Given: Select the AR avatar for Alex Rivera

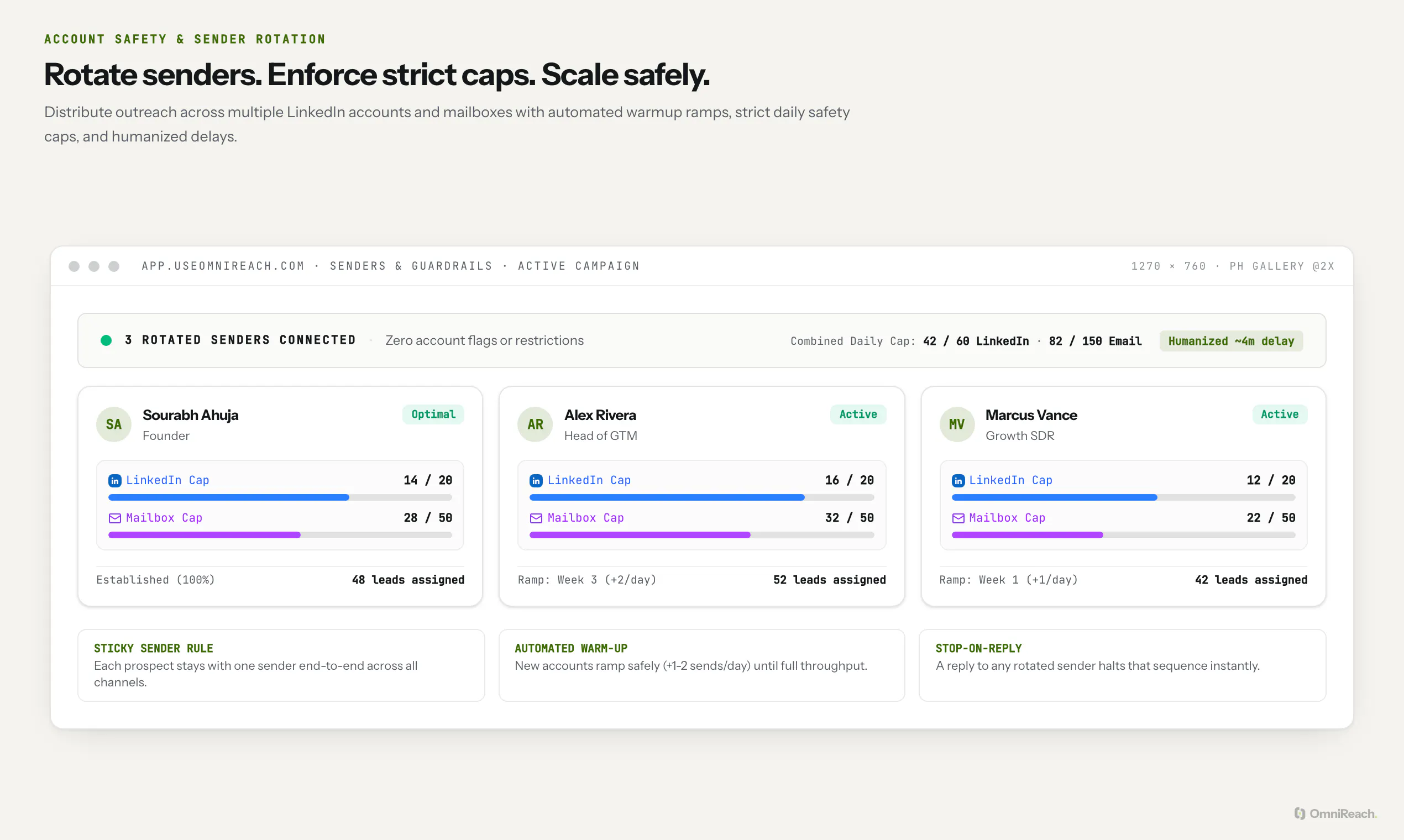Looking at the screenshot, I should (x=535, y=424).
